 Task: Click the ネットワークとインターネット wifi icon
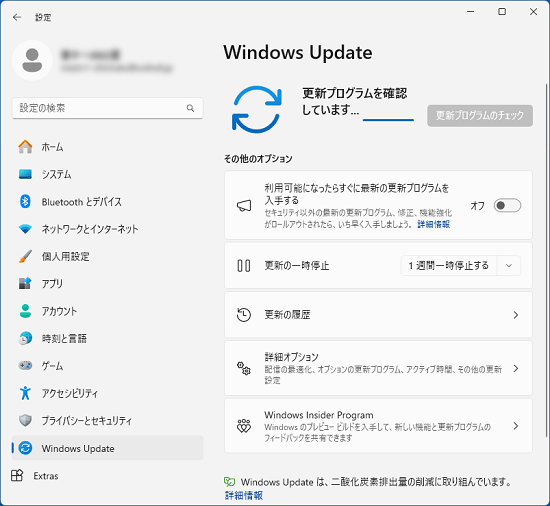tap(25, 229)
